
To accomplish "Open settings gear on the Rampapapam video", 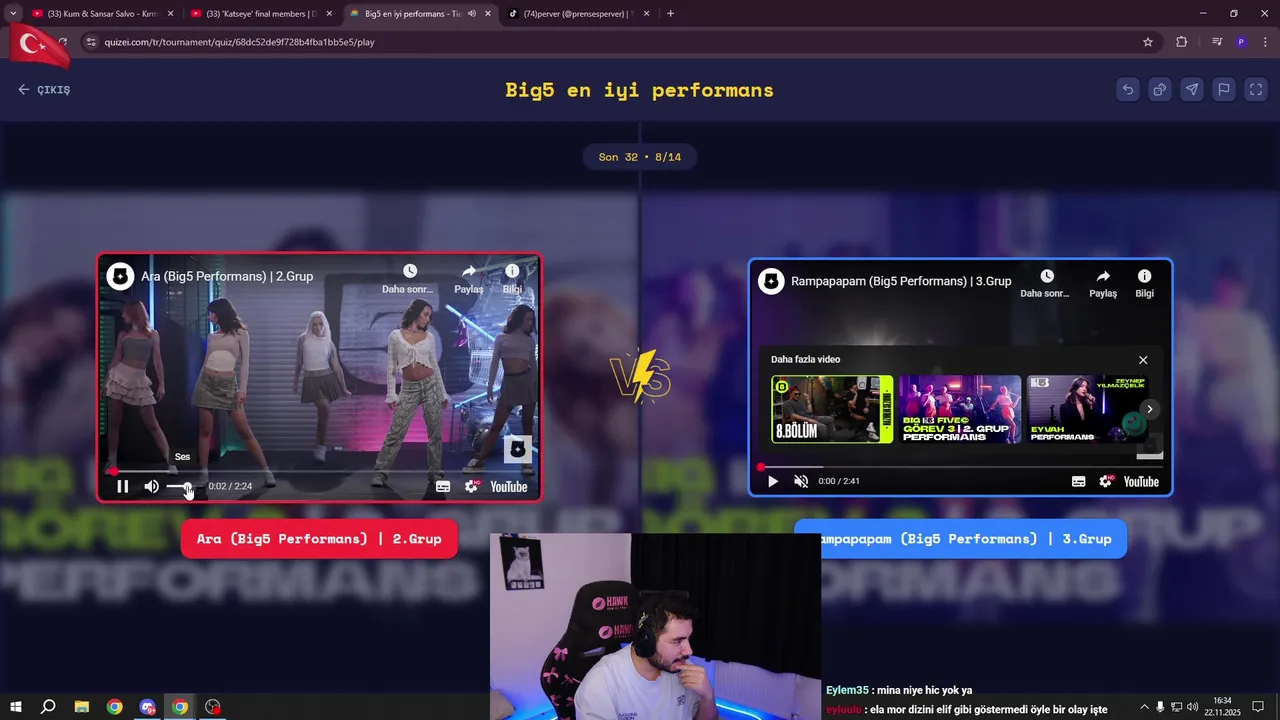I will (x=1106, y=482).
